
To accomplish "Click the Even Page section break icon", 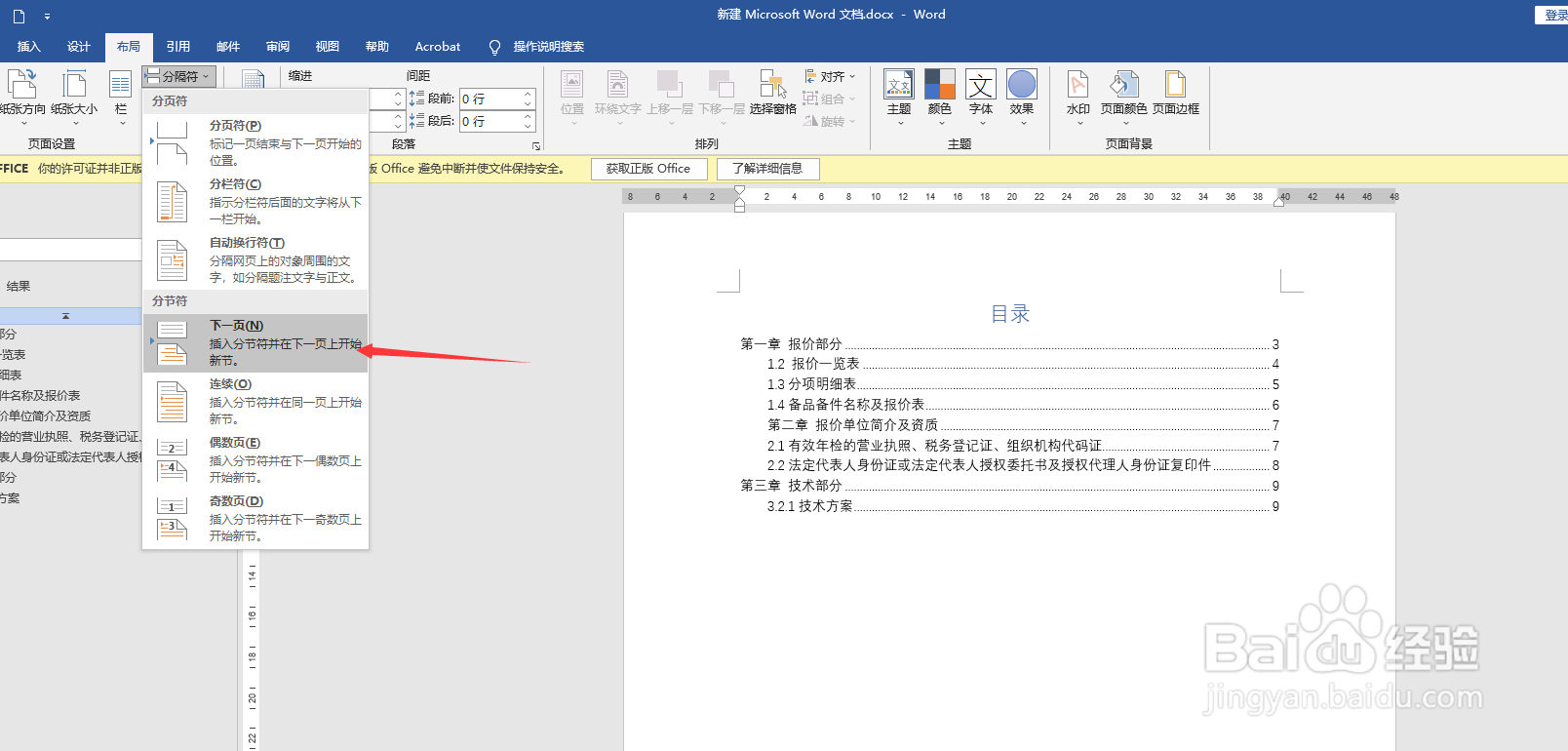I will tap(173, 460).
